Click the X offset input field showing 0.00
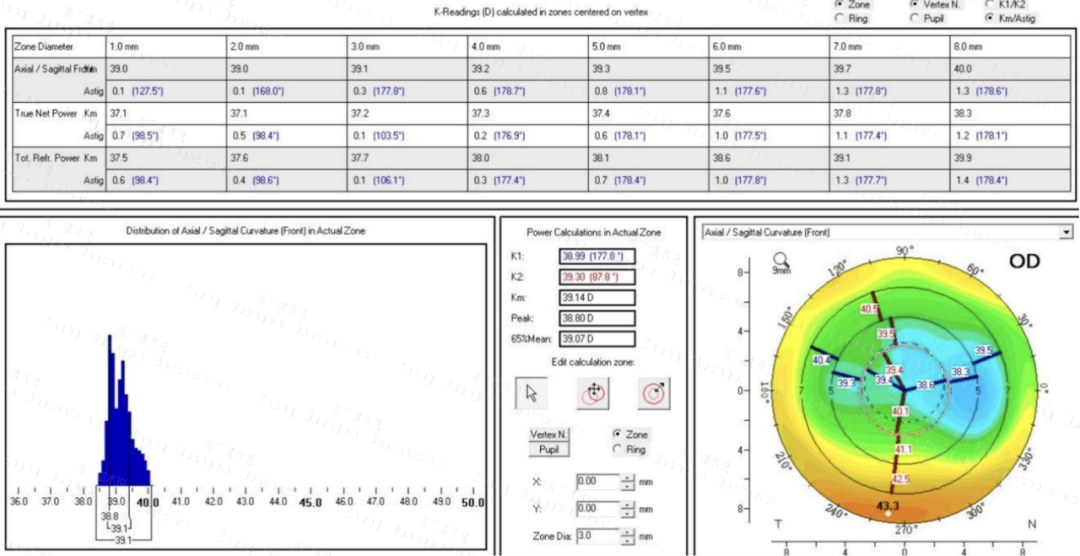Viewport: 1080px width, 556px height. [598, 482]
